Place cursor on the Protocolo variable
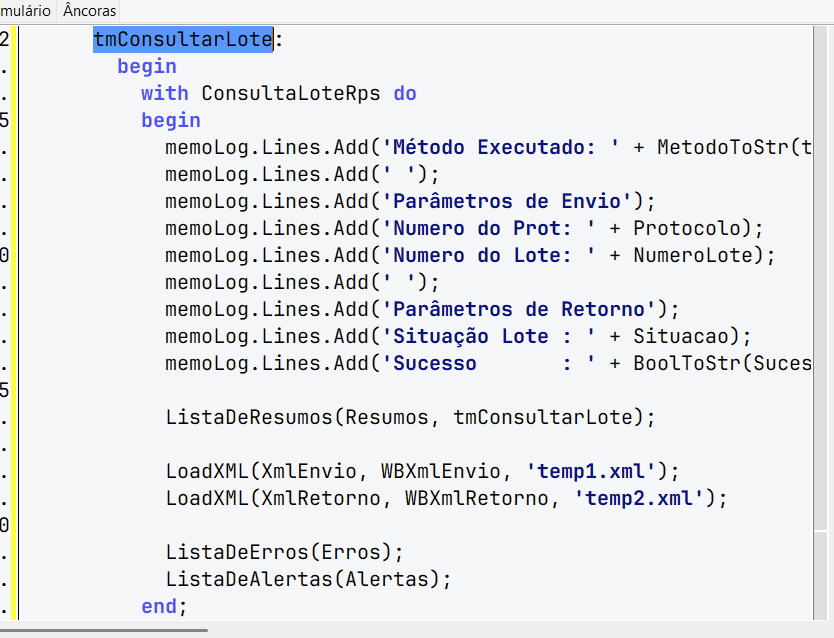 pos(686,229)
